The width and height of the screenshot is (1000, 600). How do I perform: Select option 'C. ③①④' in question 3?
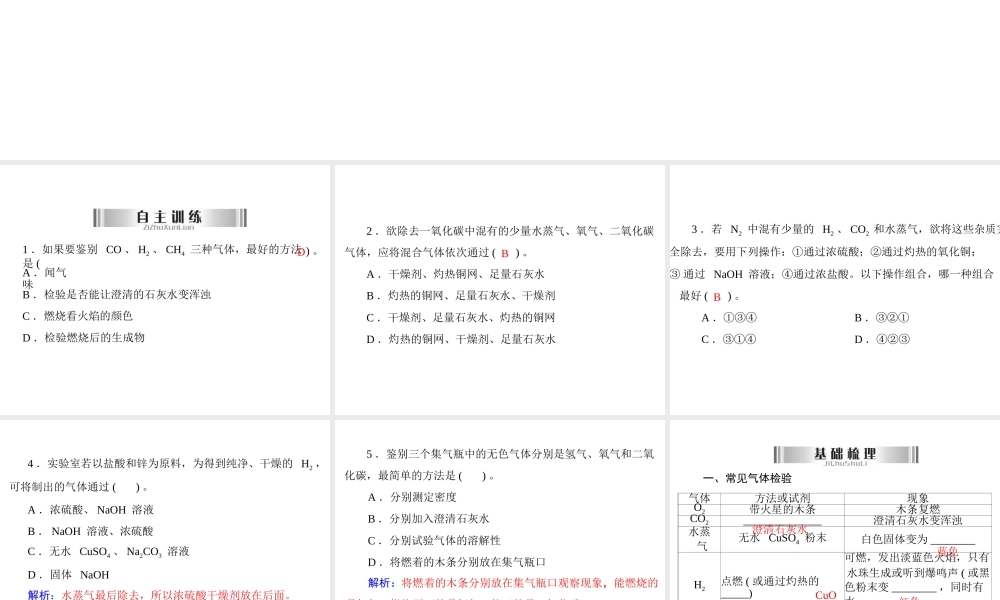click(x=729, y=339)
